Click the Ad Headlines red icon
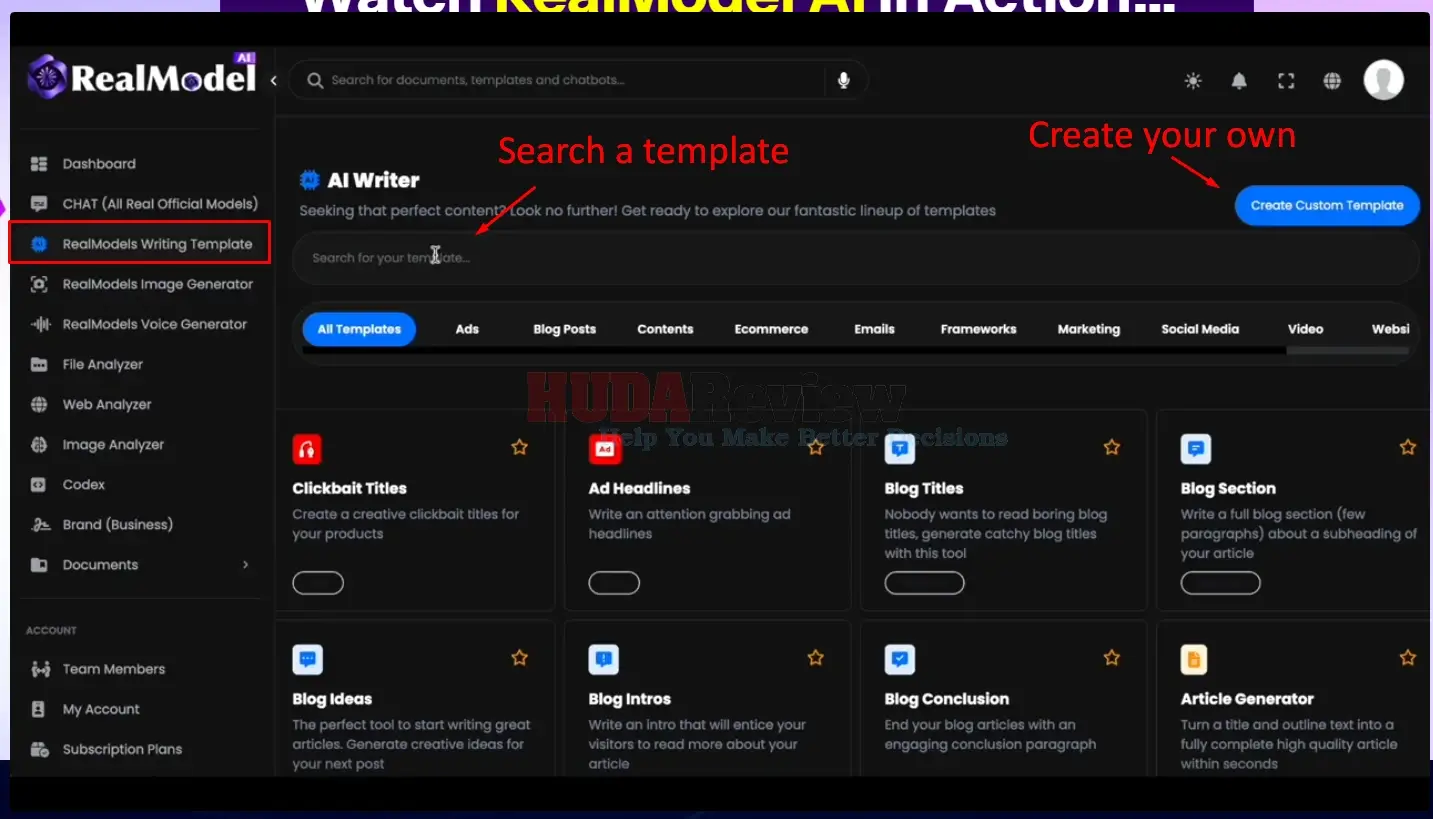This screenshot has height=819, width=1433. click(x=604, y=449)
